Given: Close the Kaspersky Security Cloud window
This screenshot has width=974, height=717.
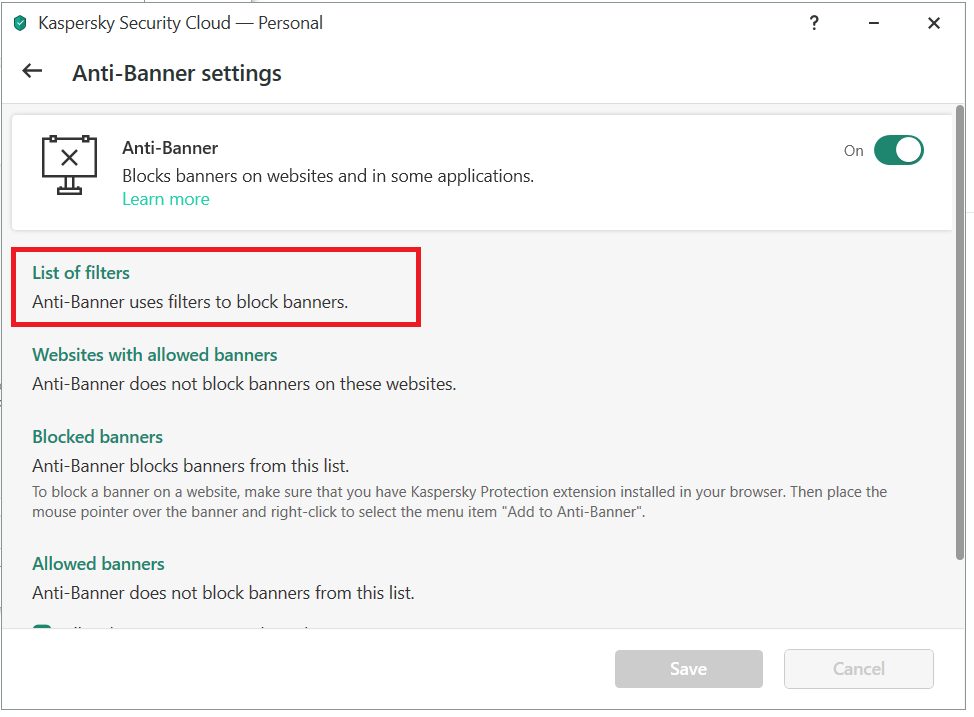Looking at the screenshot, I should (934, 24).
